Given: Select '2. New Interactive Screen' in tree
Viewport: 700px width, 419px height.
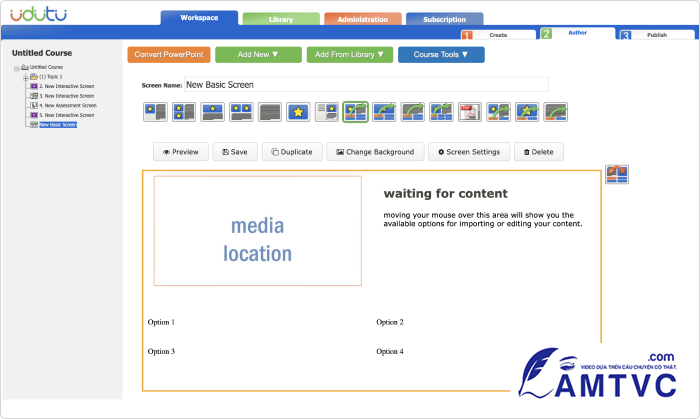Looking at the screenshot, I should (67, 86).
